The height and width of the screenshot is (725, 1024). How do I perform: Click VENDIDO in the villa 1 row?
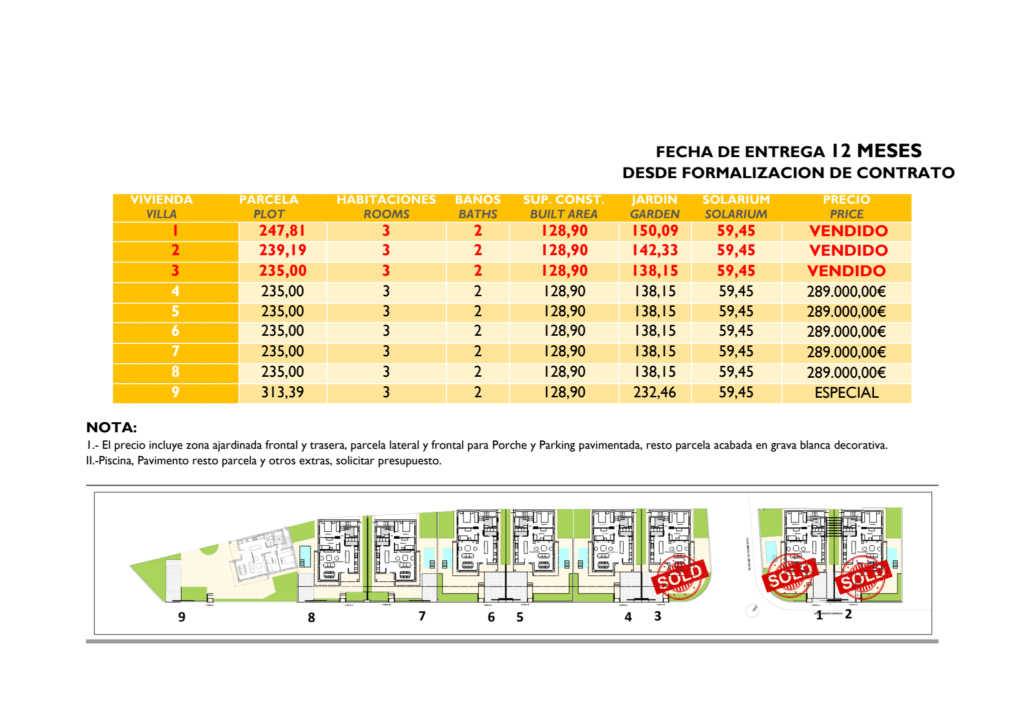point(848,231)
